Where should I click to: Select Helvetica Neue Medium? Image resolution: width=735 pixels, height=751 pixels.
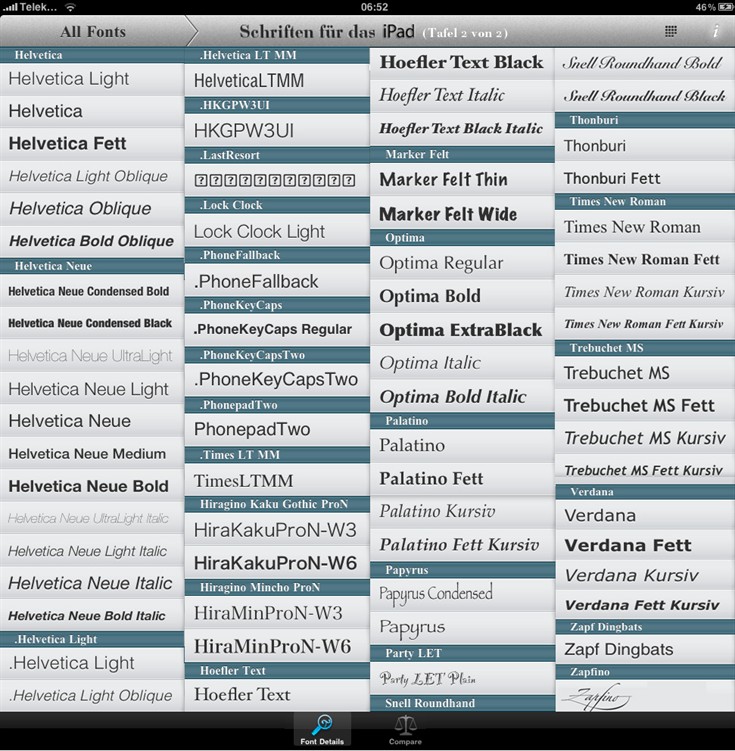tap(92, 454)
